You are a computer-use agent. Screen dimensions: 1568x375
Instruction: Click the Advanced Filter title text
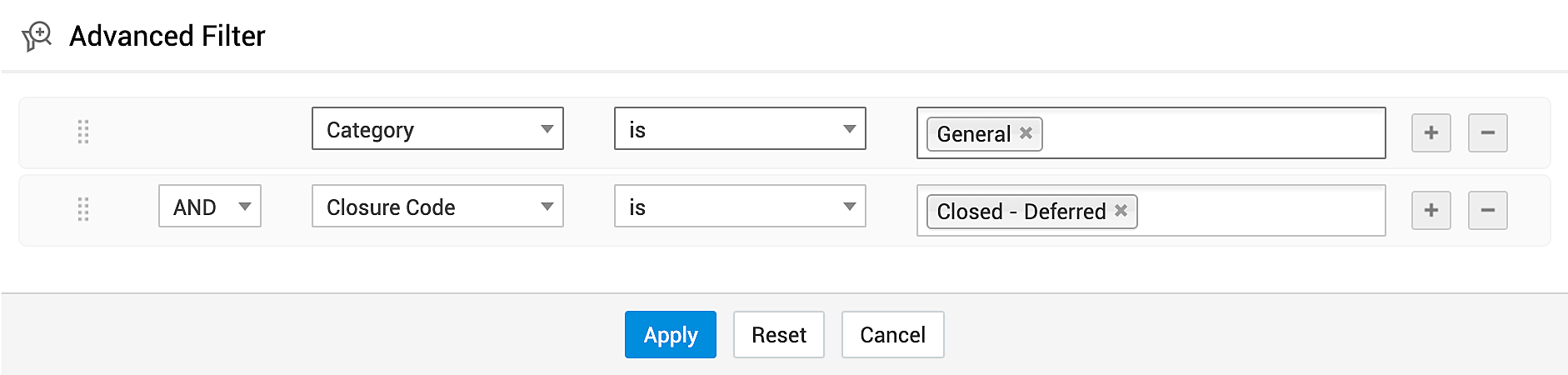[x=167, y=37]
